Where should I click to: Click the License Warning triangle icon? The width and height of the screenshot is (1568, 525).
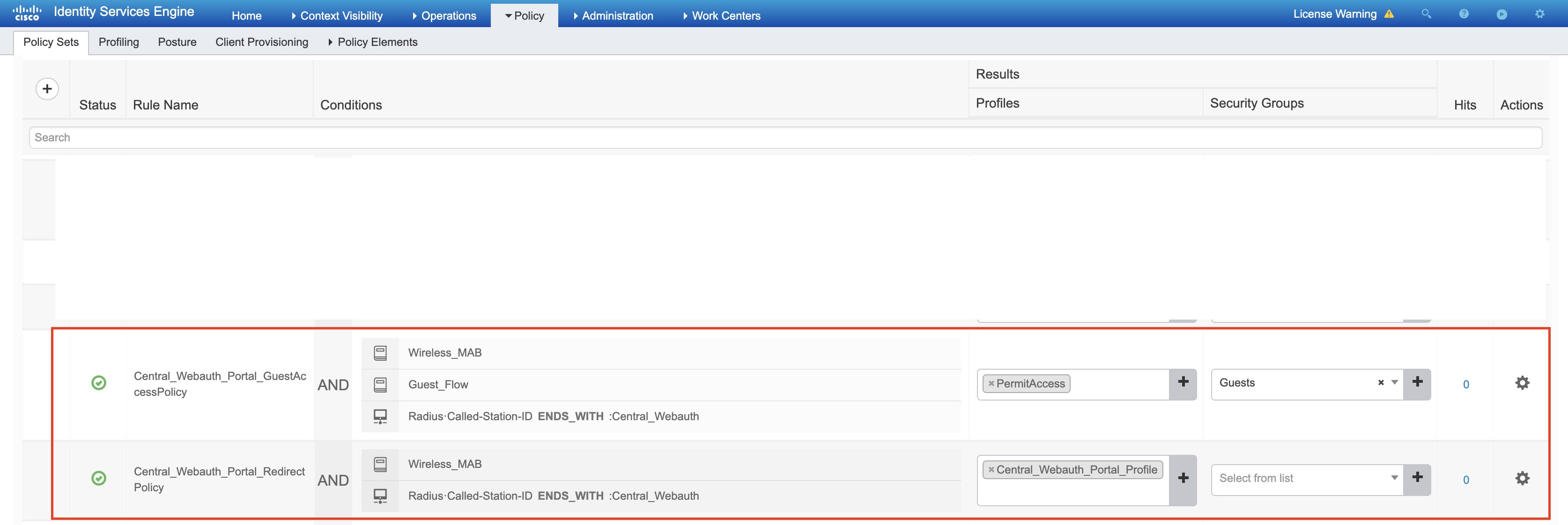(1389, 14)
